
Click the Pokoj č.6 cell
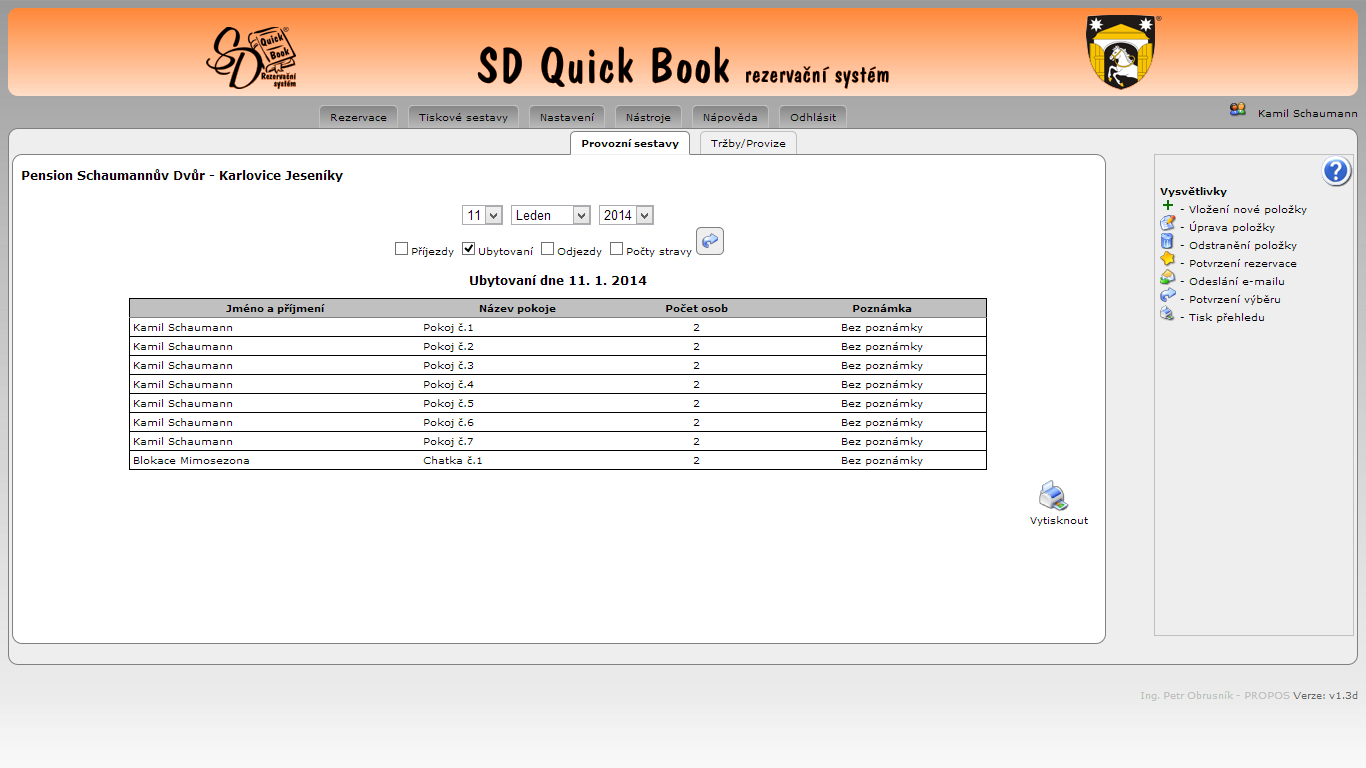click(x=448, y=422)
